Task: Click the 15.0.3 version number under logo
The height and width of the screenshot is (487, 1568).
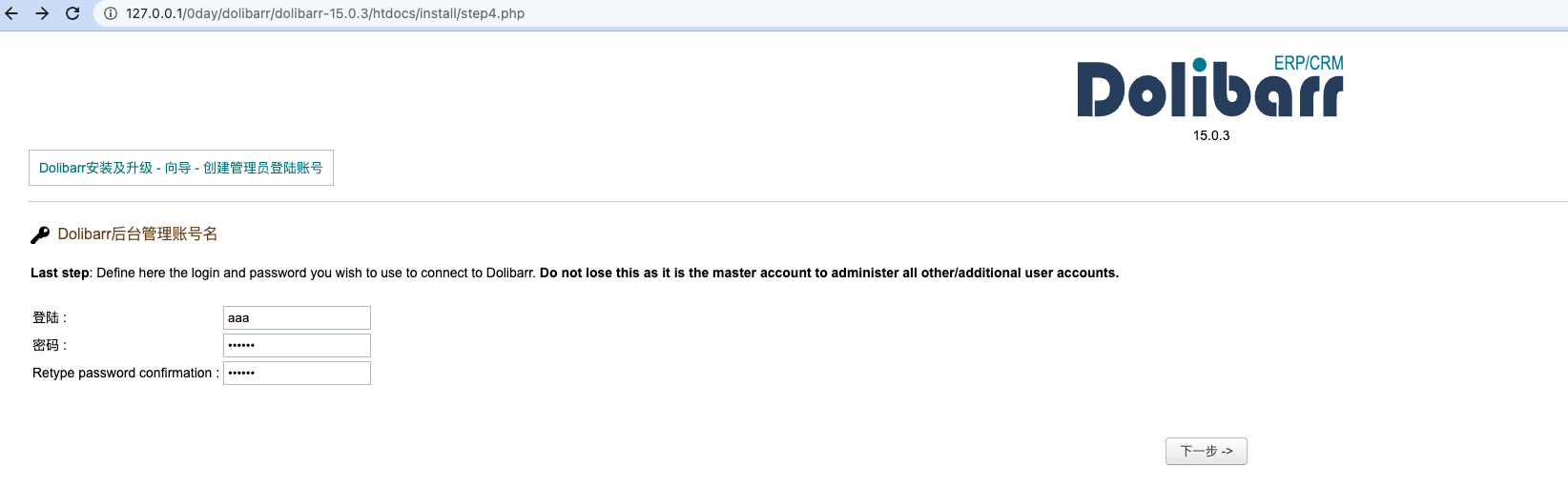Action: coord(1211,135)
